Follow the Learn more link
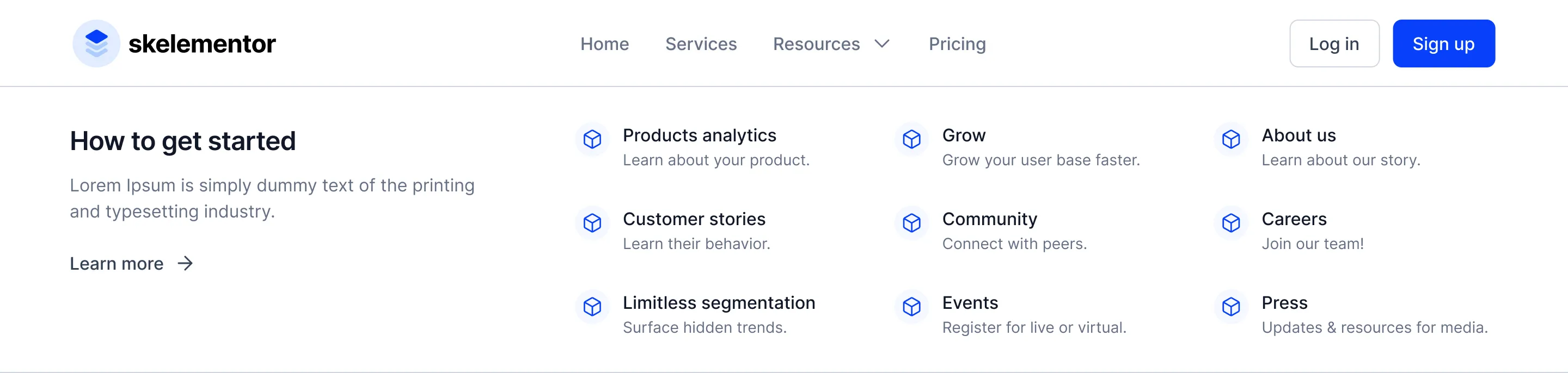 point(117,264)
